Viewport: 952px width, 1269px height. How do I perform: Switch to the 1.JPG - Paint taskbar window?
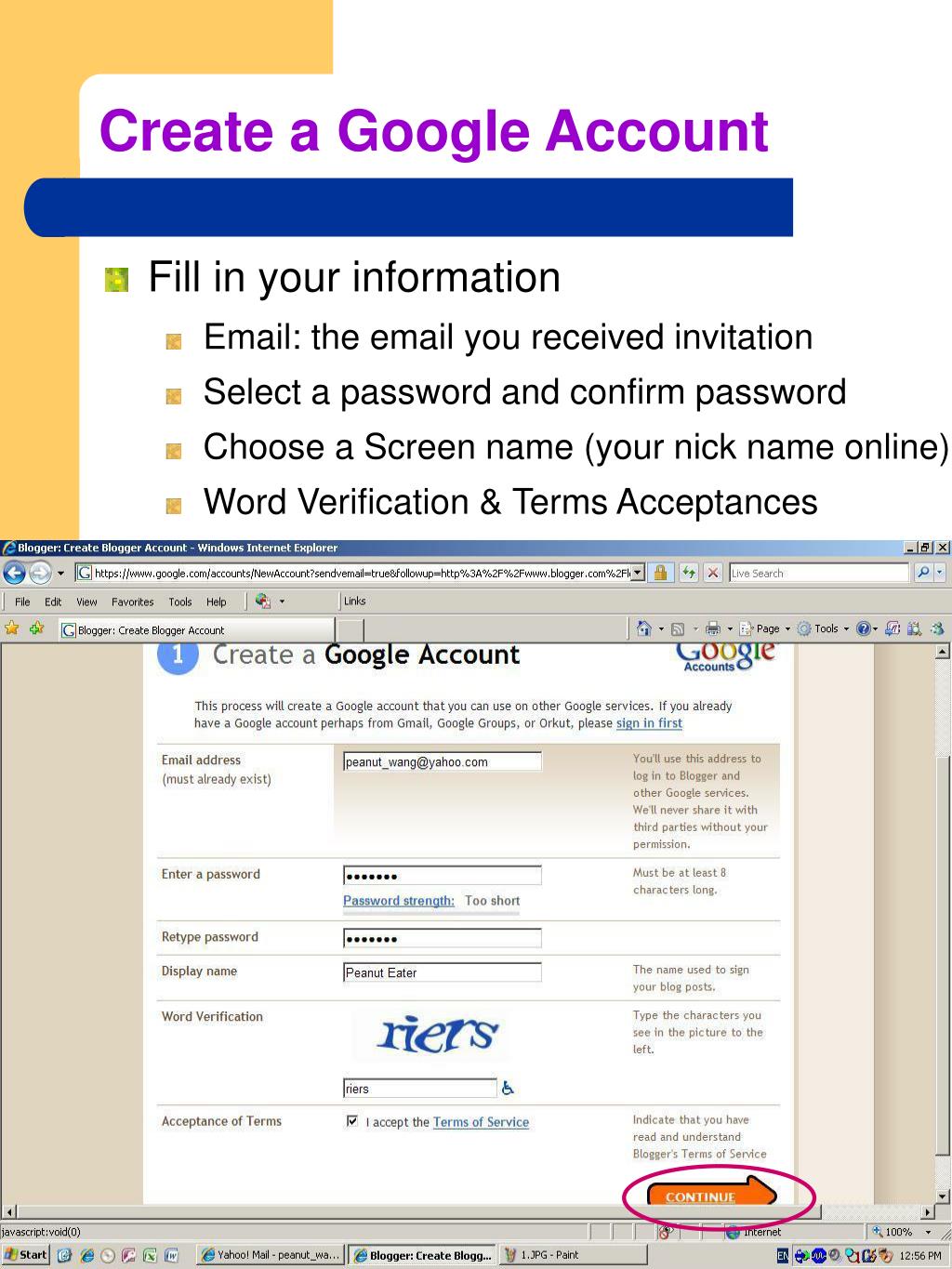click(572, 1255)
